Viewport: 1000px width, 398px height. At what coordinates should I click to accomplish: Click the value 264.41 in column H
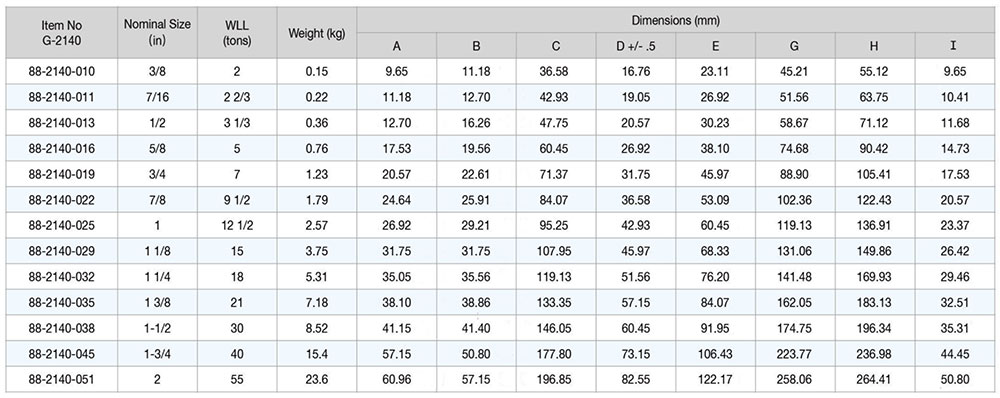point(874,380)
